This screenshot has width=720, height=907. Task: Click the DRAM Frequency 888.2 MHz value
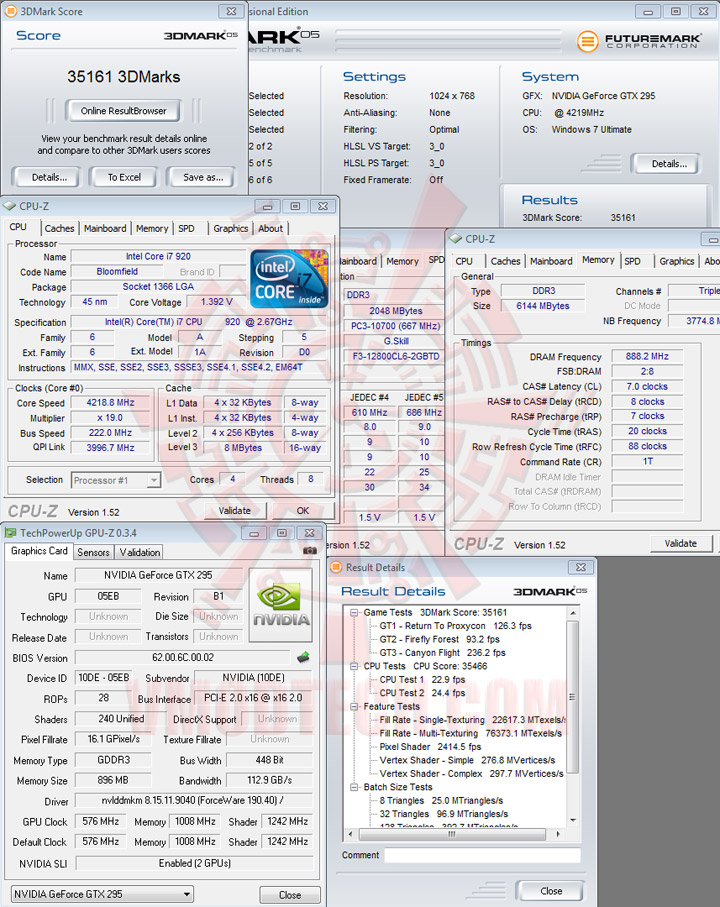647,356
